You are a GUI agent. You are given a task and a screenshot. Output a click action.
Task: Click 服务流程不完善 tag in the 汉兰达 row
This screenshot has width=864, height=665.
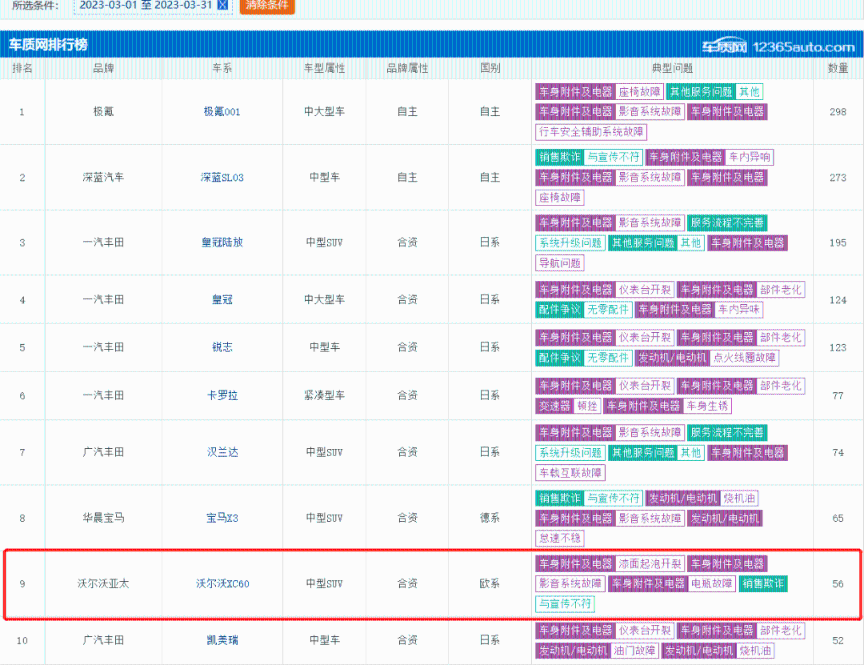tap(727, 432)
